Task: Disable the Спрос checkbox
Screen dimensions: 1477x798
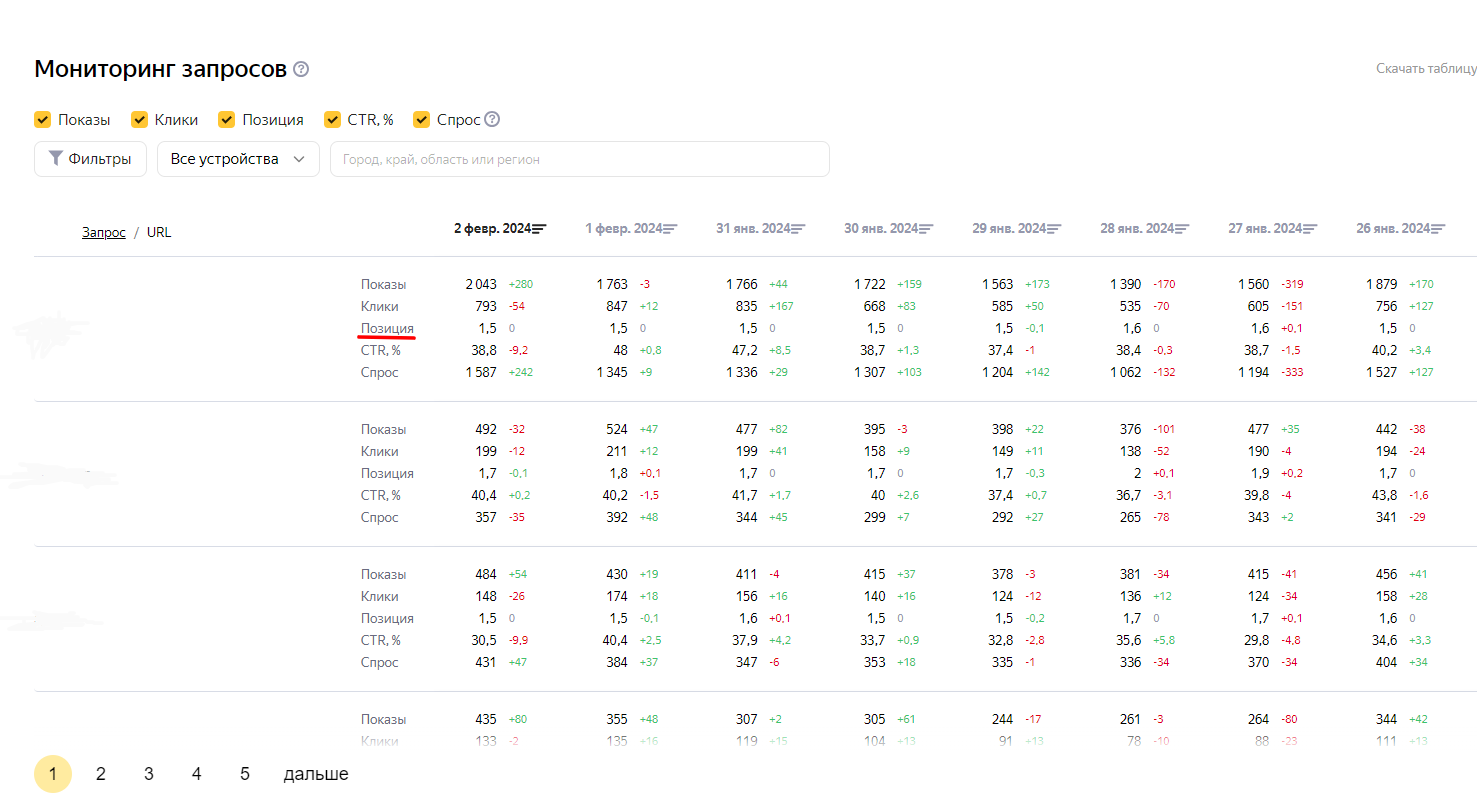Action: [422, 120]
